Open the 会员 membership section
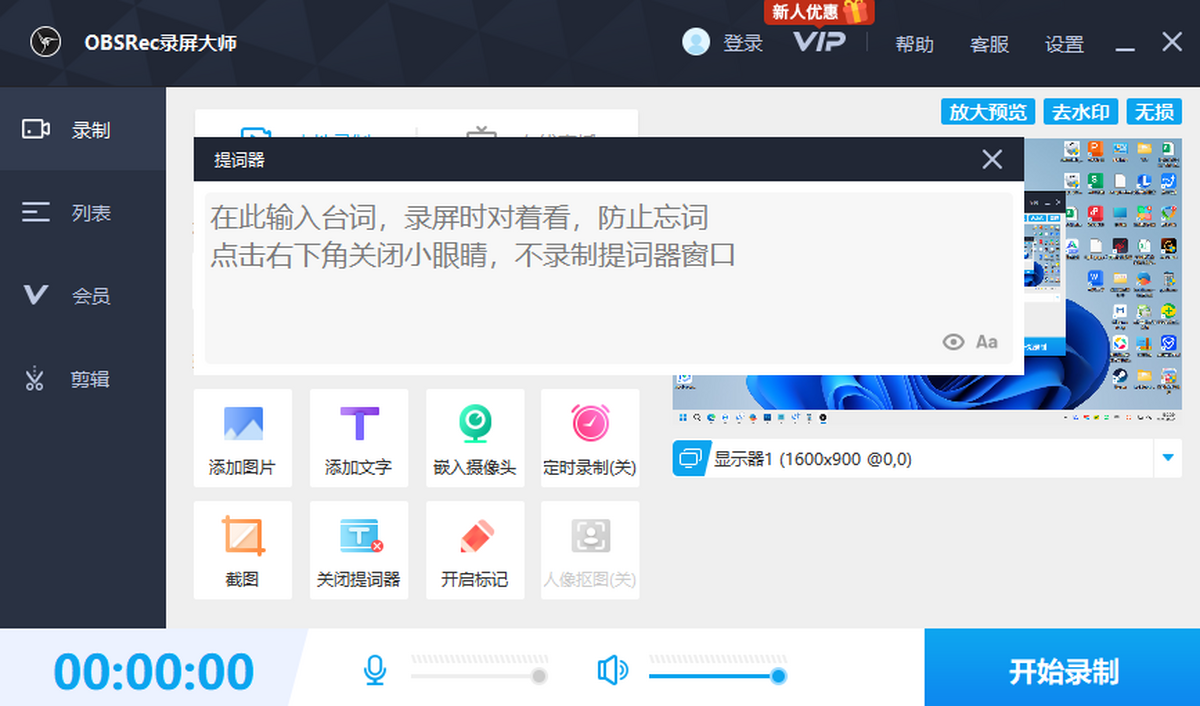The width and height of the screenshot is (1200, 706). [82, 296]
